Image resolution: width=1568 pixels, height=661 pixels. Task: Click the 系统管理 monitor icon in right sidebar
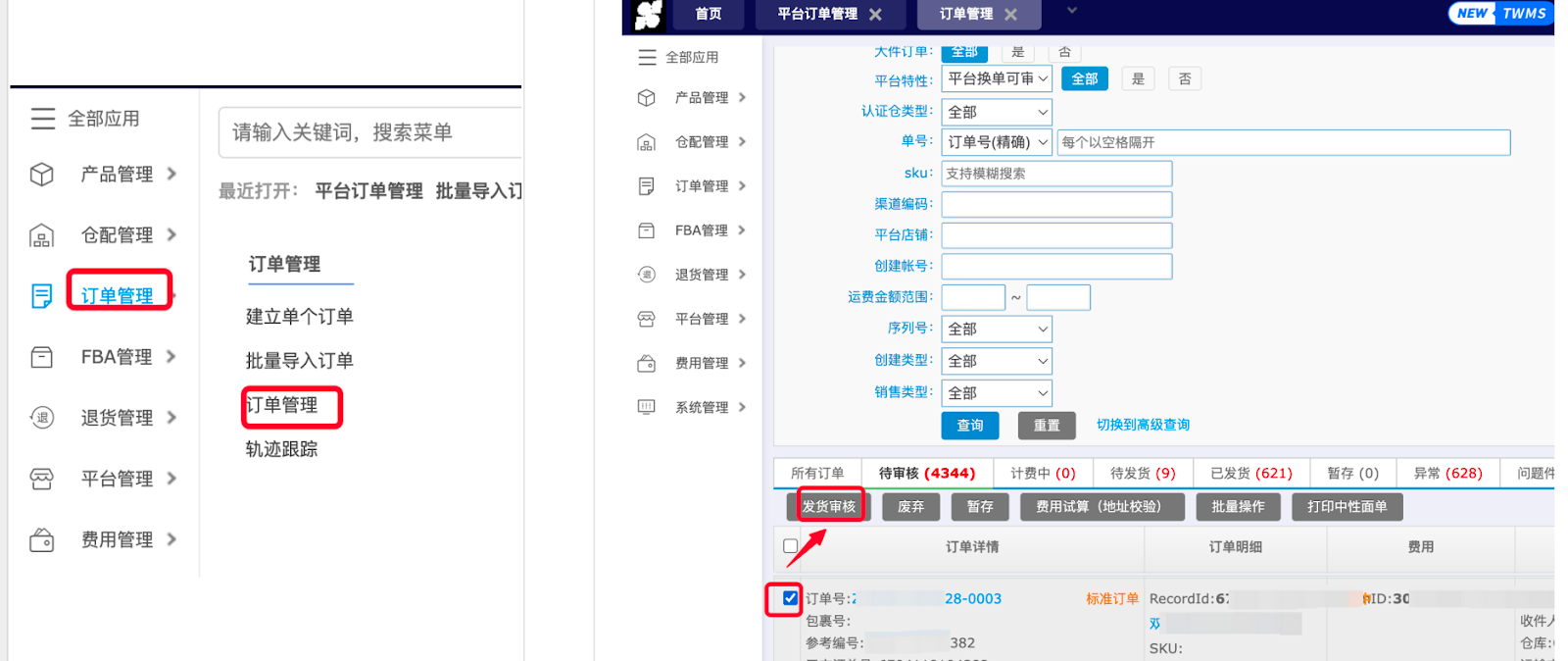pos(646,407)
